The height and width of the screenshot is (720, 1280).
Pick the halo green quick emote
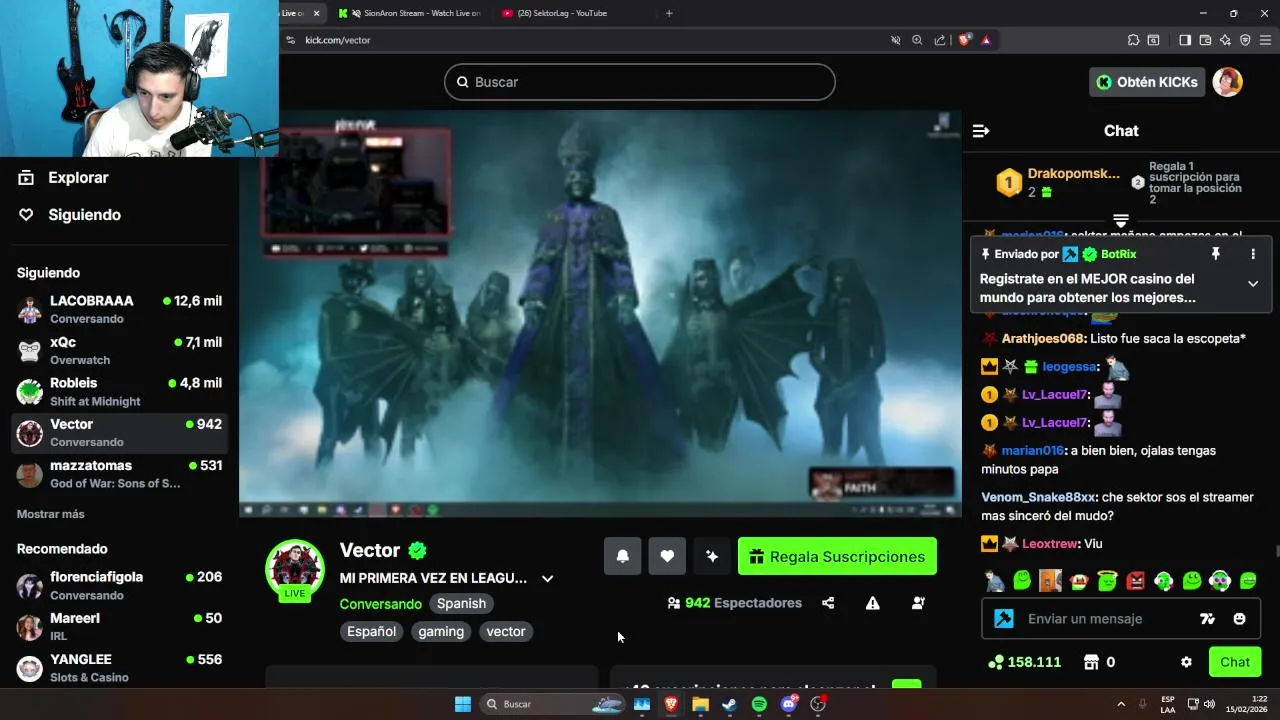click(x=1107, y=580)
